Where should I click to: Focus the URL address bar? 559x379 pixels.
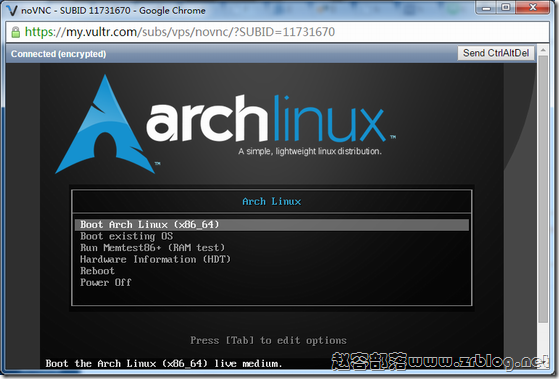(277, 32)
